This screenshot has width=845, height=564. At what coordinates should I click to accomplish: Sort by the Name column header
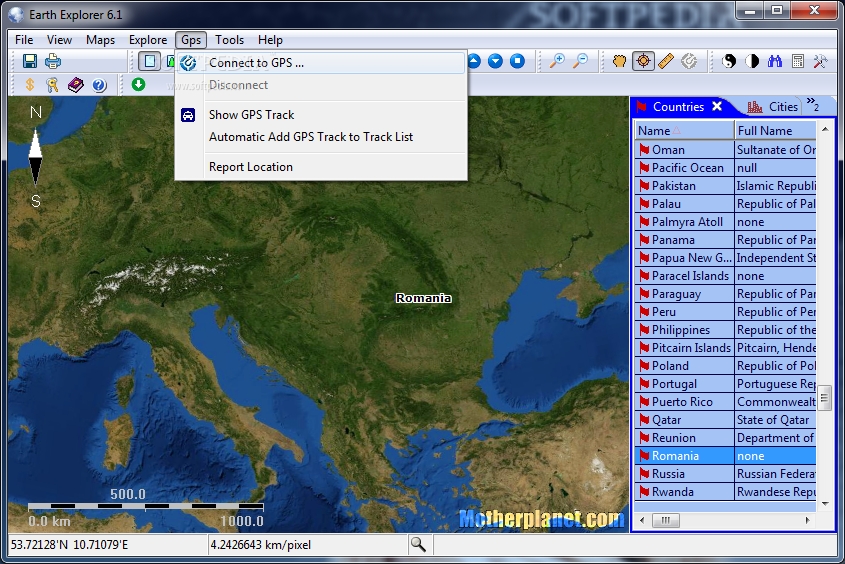click(684, 130)
